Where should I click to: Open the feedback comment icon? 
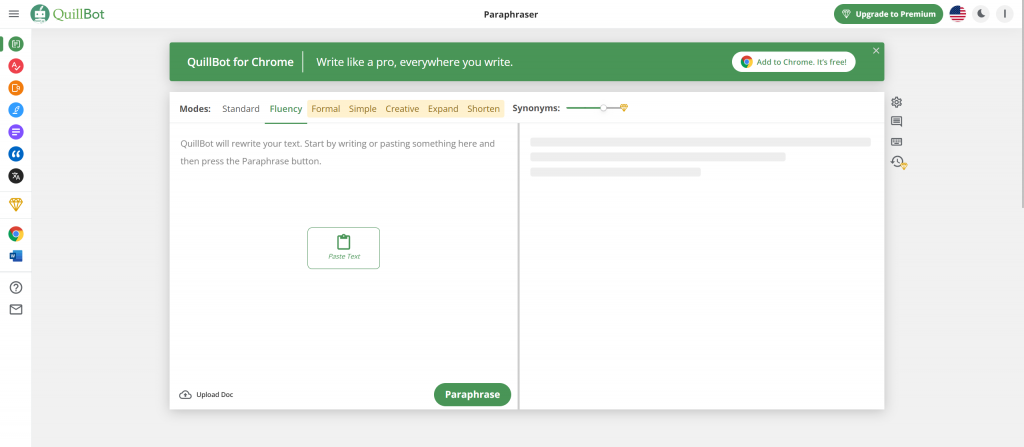point(897,122)
